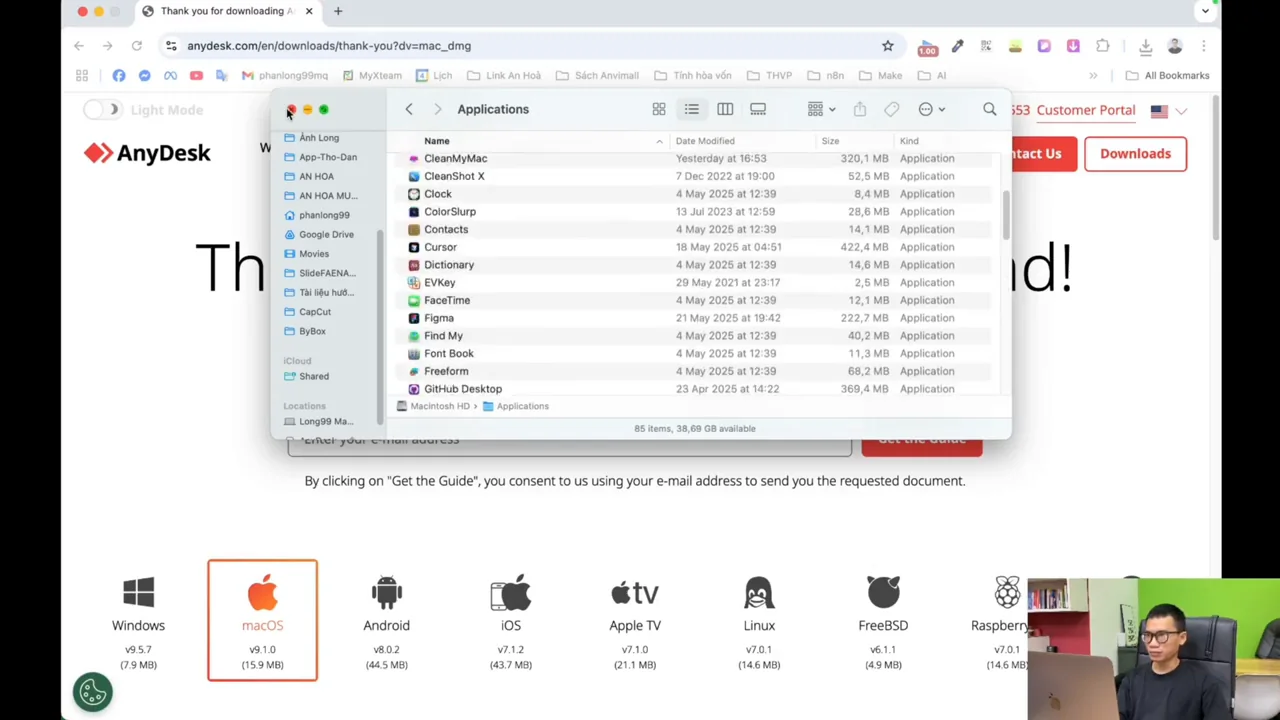This screenshot has height=720, width=1280.
Task: Reload the page in Chrome
Action: 137,46
